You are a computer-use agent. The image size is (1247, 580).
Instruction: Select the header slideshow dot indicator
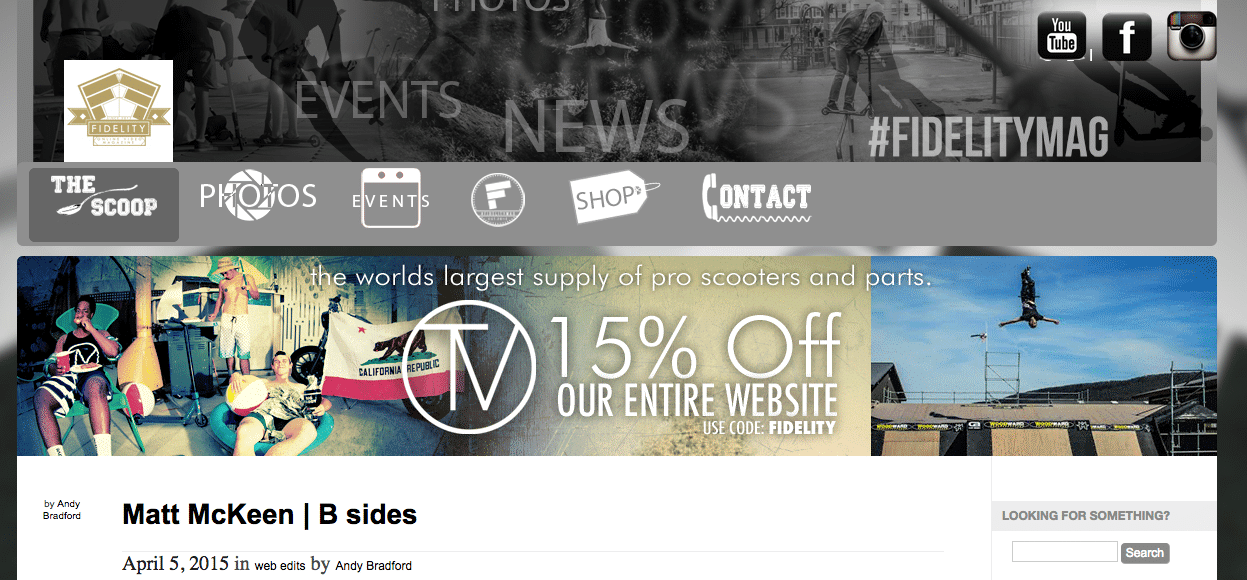tap(1206, 133)
